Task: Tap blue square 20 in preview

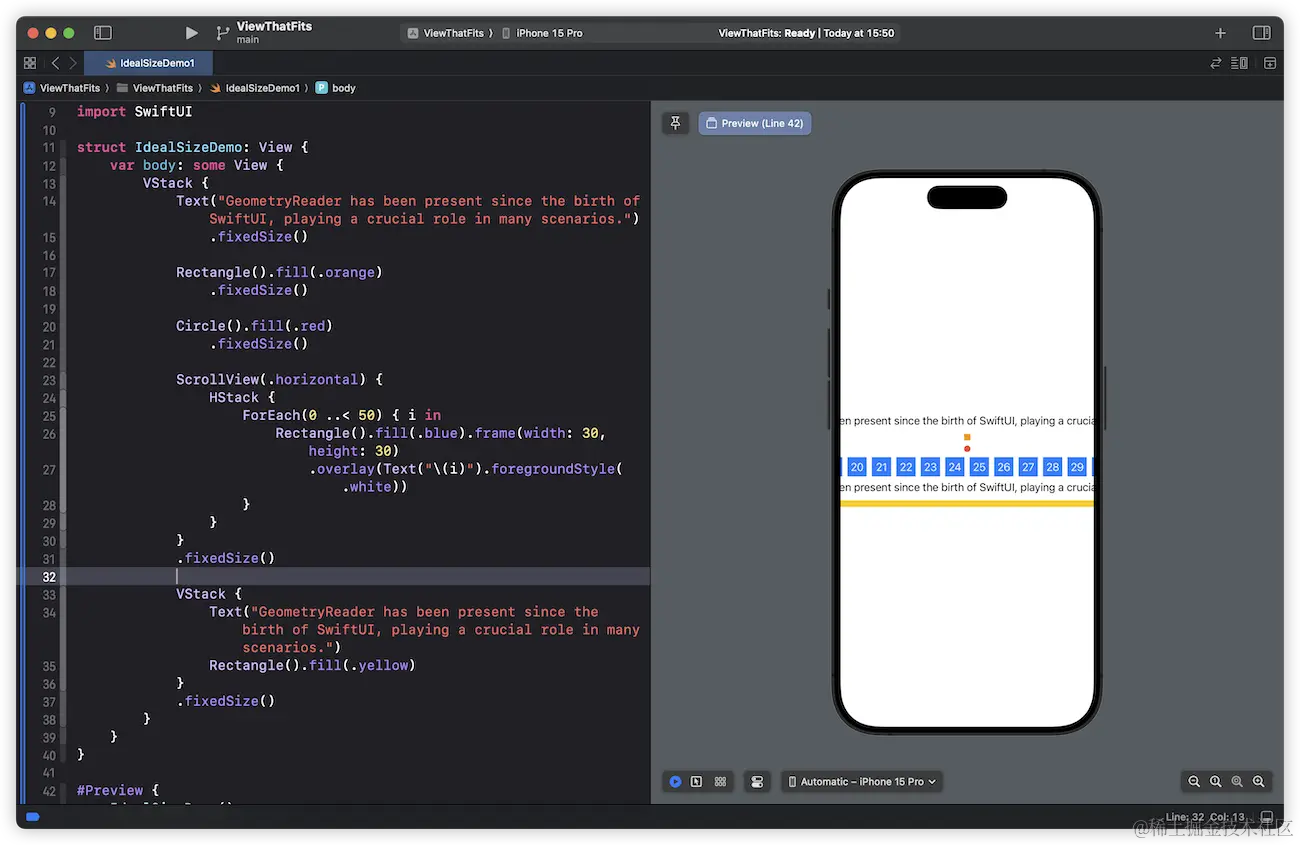Action: tap(857, 467)
